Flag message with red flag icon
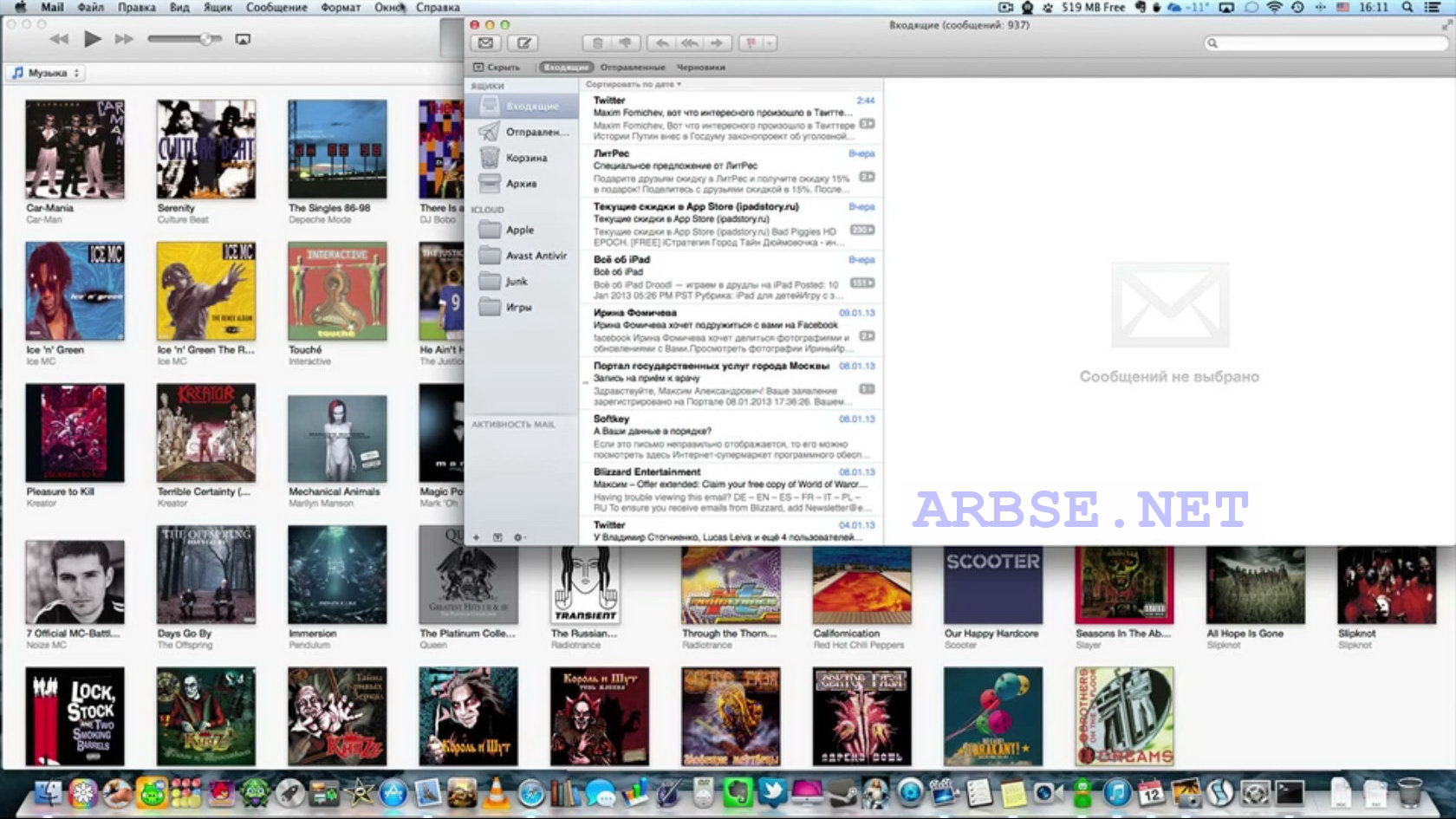Screen dimensions: 1456x819 point(751,42)
